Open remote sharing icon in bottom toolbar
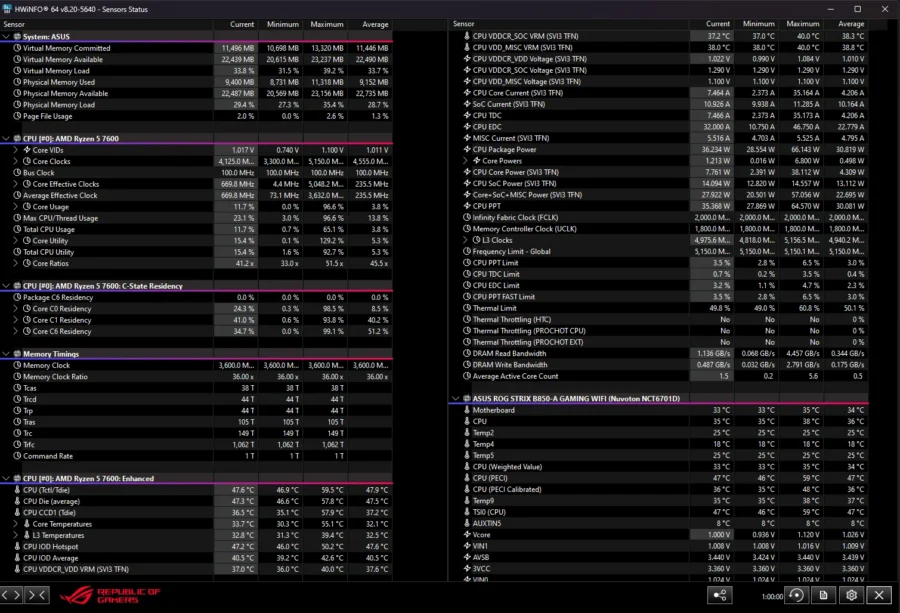900x613 pixels. click(x=720, y=595)
